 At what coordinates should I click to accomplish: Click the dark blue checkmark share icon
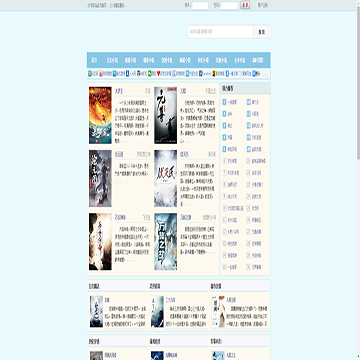pos(201,73)
